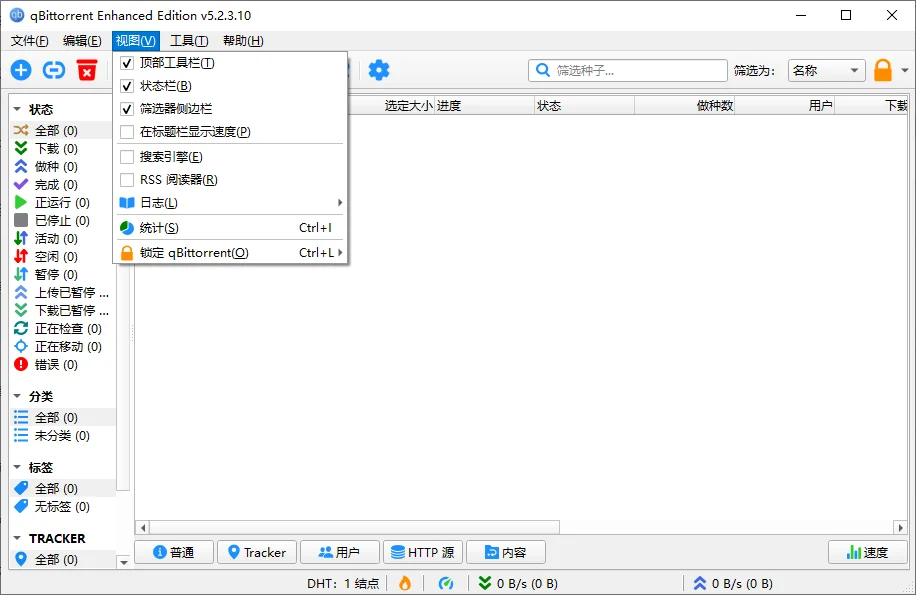916x595 pixels.
Task: Select the 完成 completed filter
Action: click(x=56, y=185)
